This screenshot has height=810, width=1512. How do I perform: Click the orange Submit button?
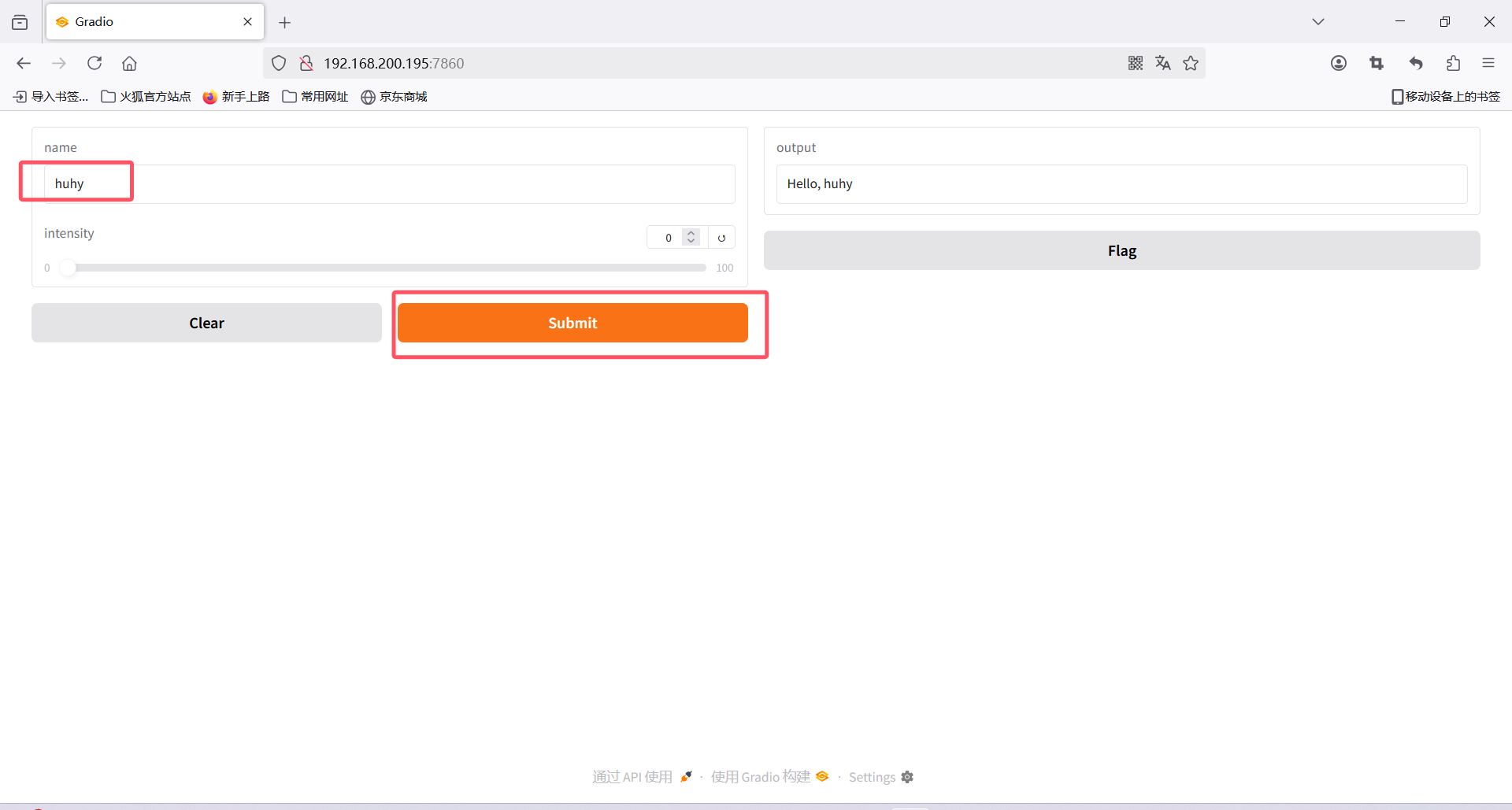(573, 323)
